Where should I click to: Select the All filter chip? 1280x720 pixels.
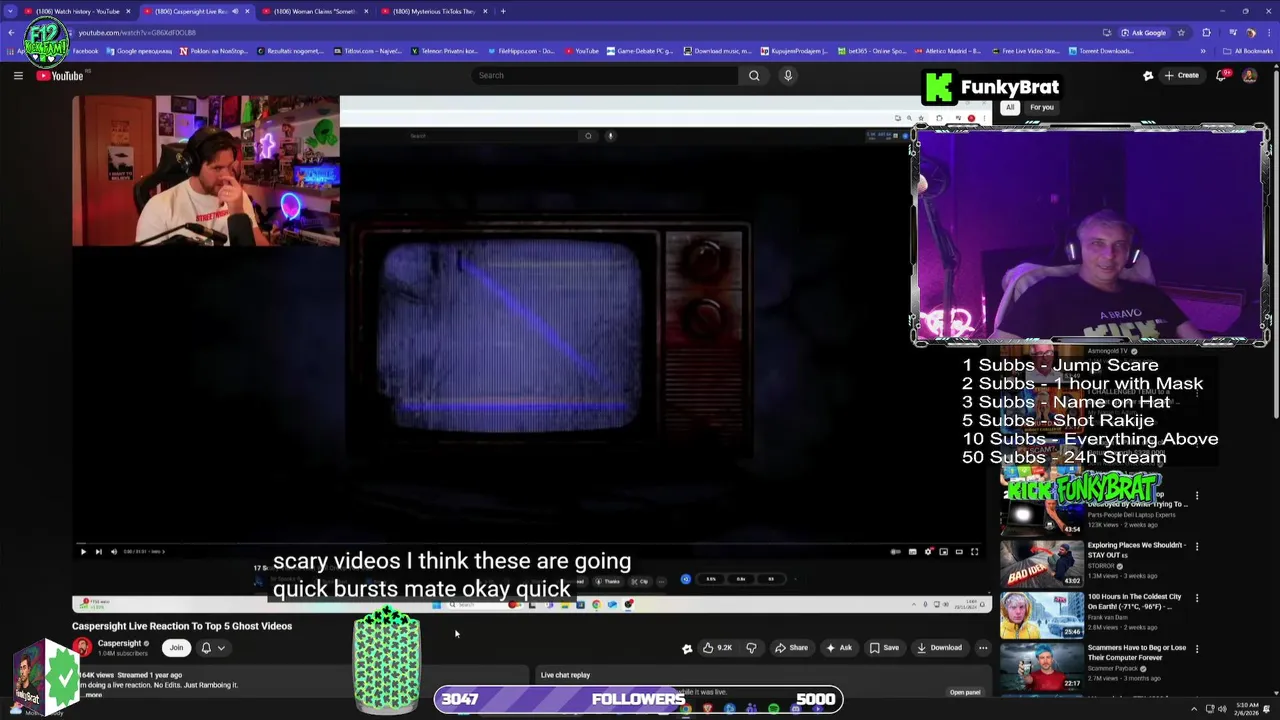(1010, 107)
